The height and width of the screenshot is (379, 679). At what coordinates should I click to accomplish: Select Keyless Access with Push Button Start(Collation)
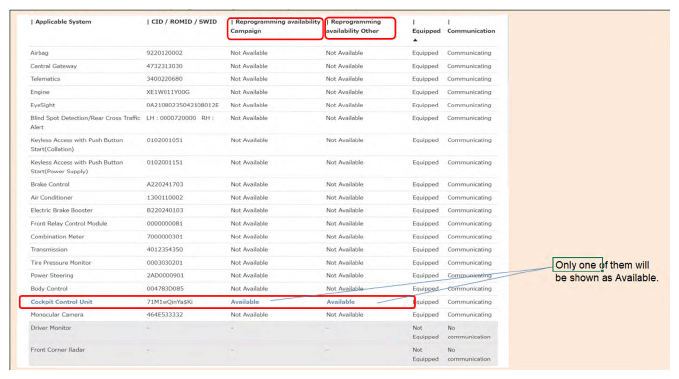[77, 145]
